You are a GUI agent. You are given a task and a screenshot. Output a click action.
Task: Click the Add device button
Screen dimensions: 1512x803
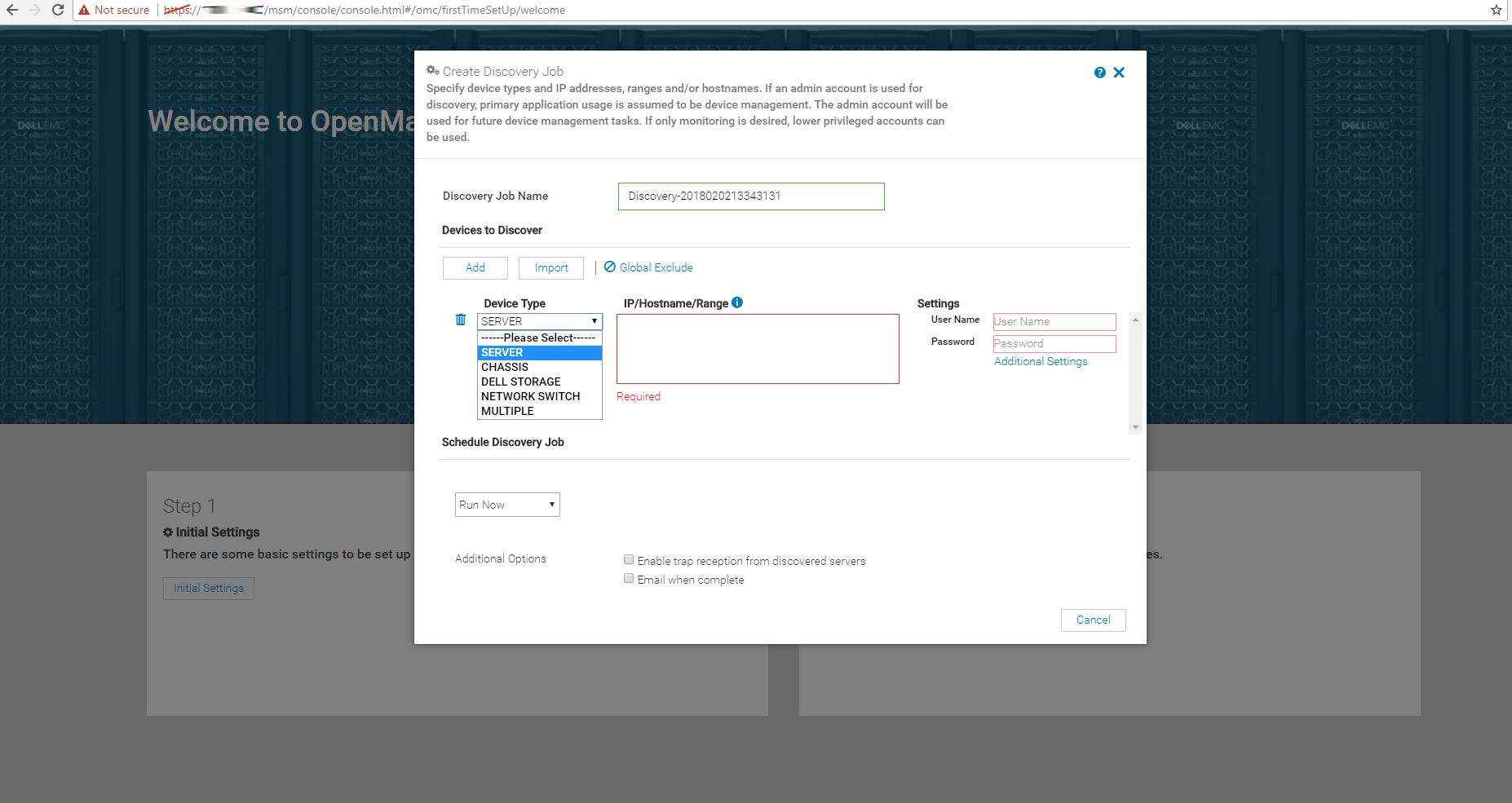click(475, 267)
